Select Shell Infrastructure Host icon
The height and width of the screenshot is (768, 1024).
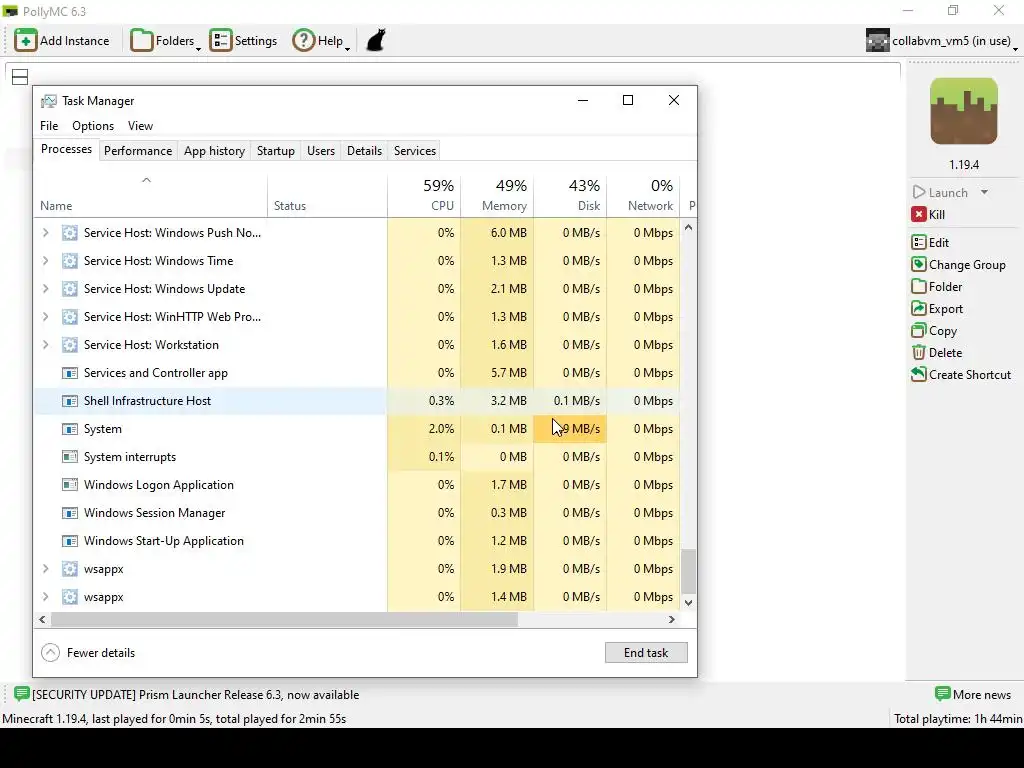[70, 401]
